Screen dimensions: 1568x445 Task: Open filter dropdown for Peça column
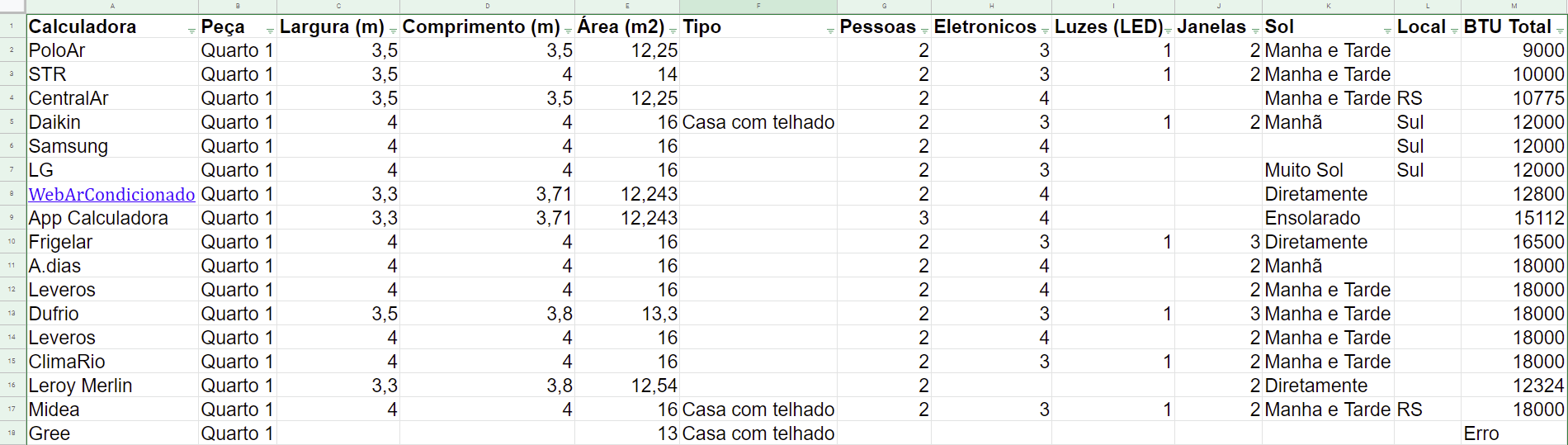pyautogui.click(x=270, y=31)
